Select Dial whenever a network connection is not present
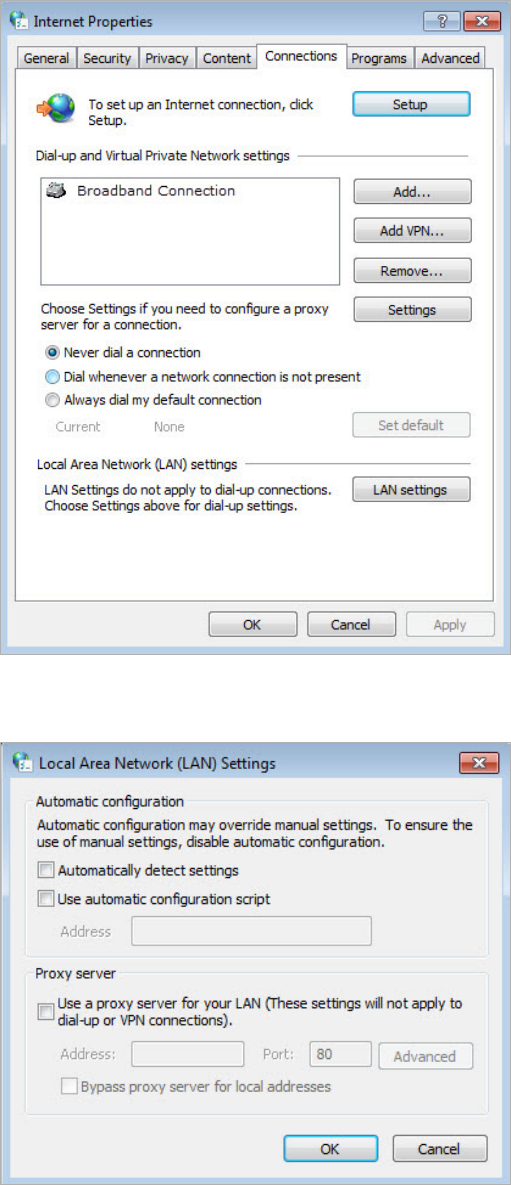This screenshot has width=511, height=1185. [52, 376]
